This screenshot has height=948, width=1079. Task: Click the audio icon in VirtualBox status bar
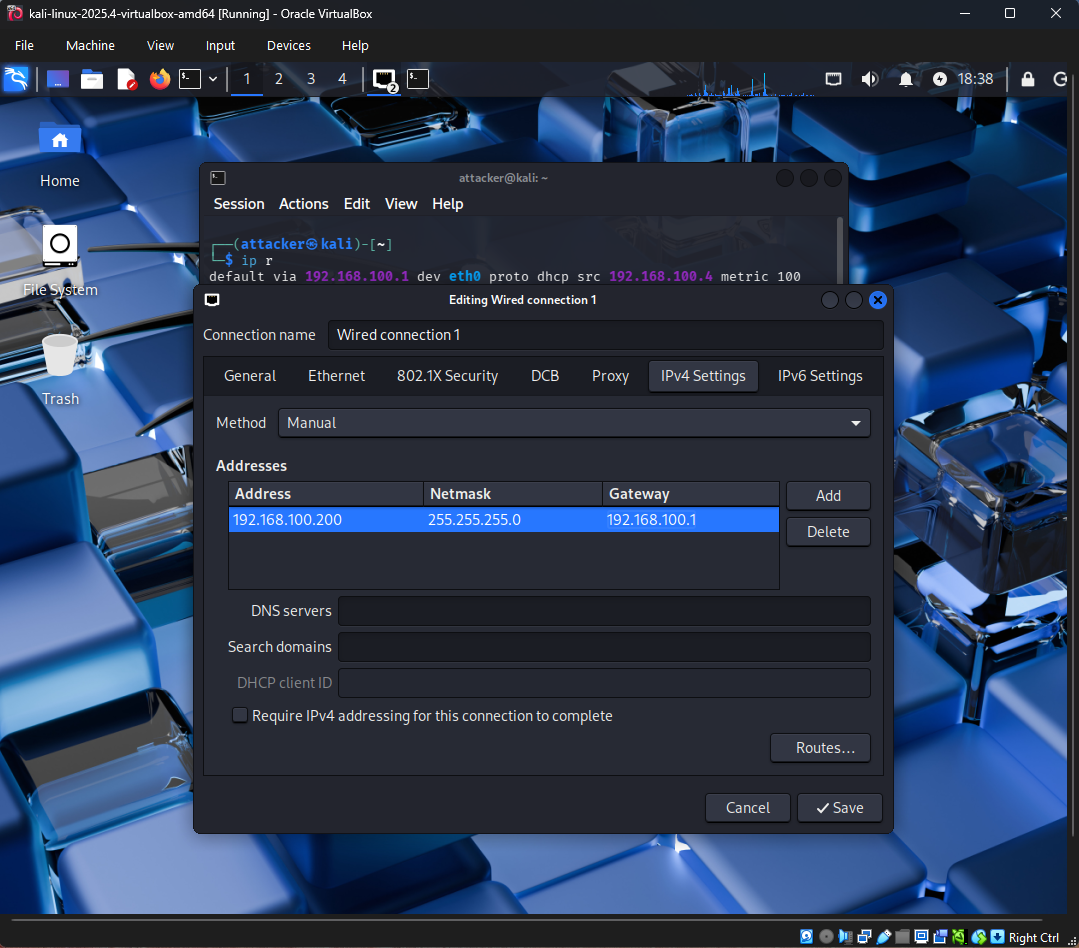[x=846, y=937]
